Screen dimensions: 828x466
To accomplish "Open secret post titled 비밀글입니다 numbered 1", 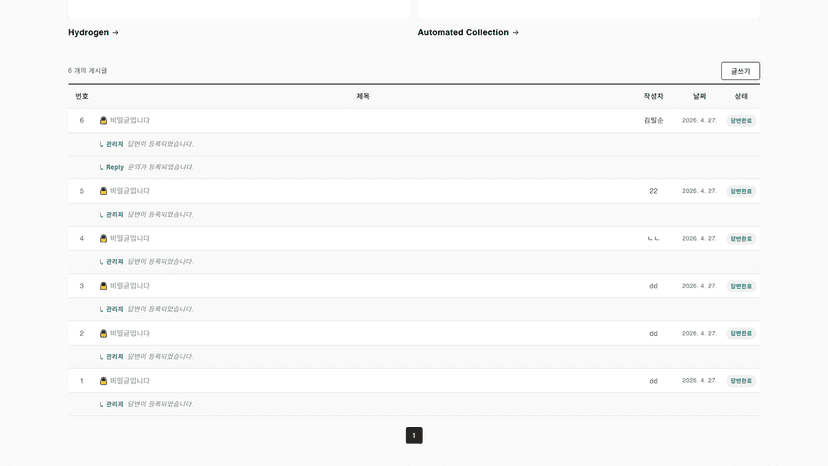I will [x=130, y=381].
